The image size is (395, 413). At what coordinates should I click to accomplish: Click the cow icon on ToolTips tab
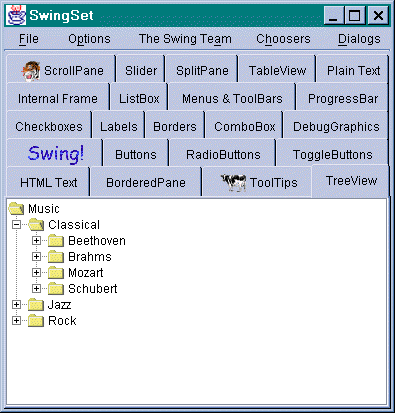pos(233,182)
